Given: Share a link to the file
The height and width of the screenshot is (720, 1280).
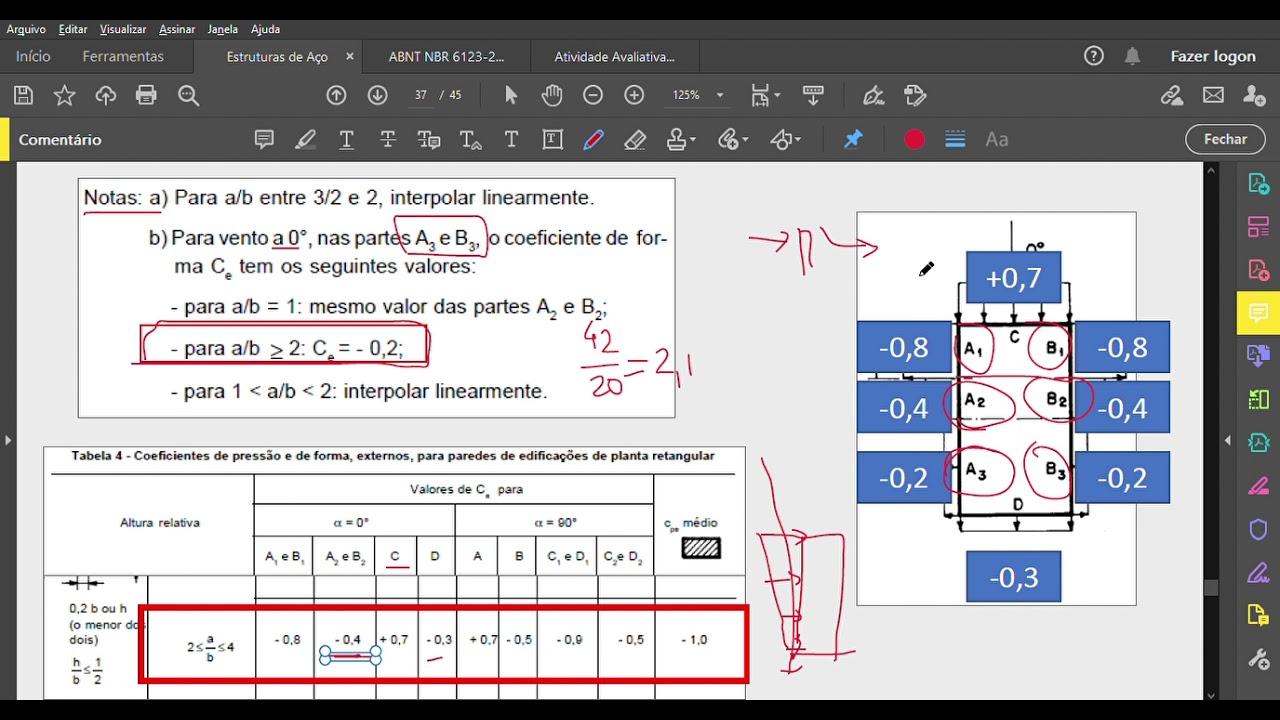Looking at the screenshot, I should click(1172, 96).
